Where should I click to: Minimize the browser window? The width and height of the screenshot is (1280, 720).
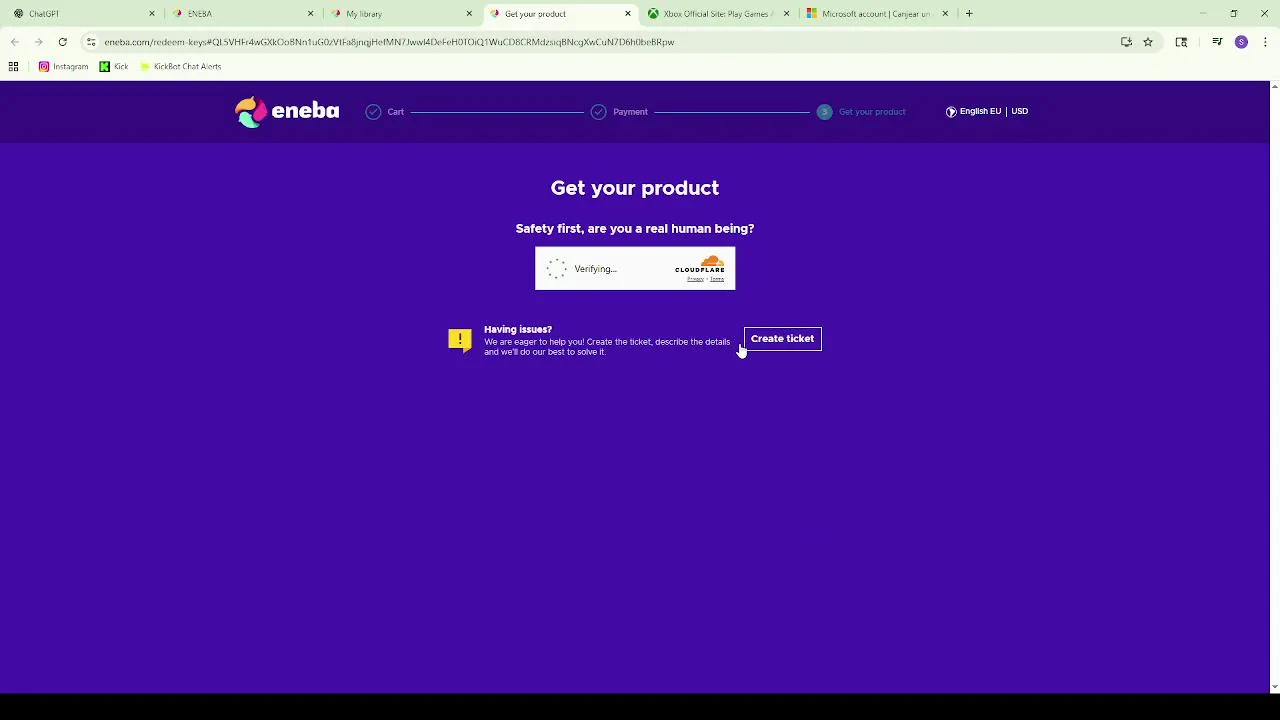point(1203,14)
